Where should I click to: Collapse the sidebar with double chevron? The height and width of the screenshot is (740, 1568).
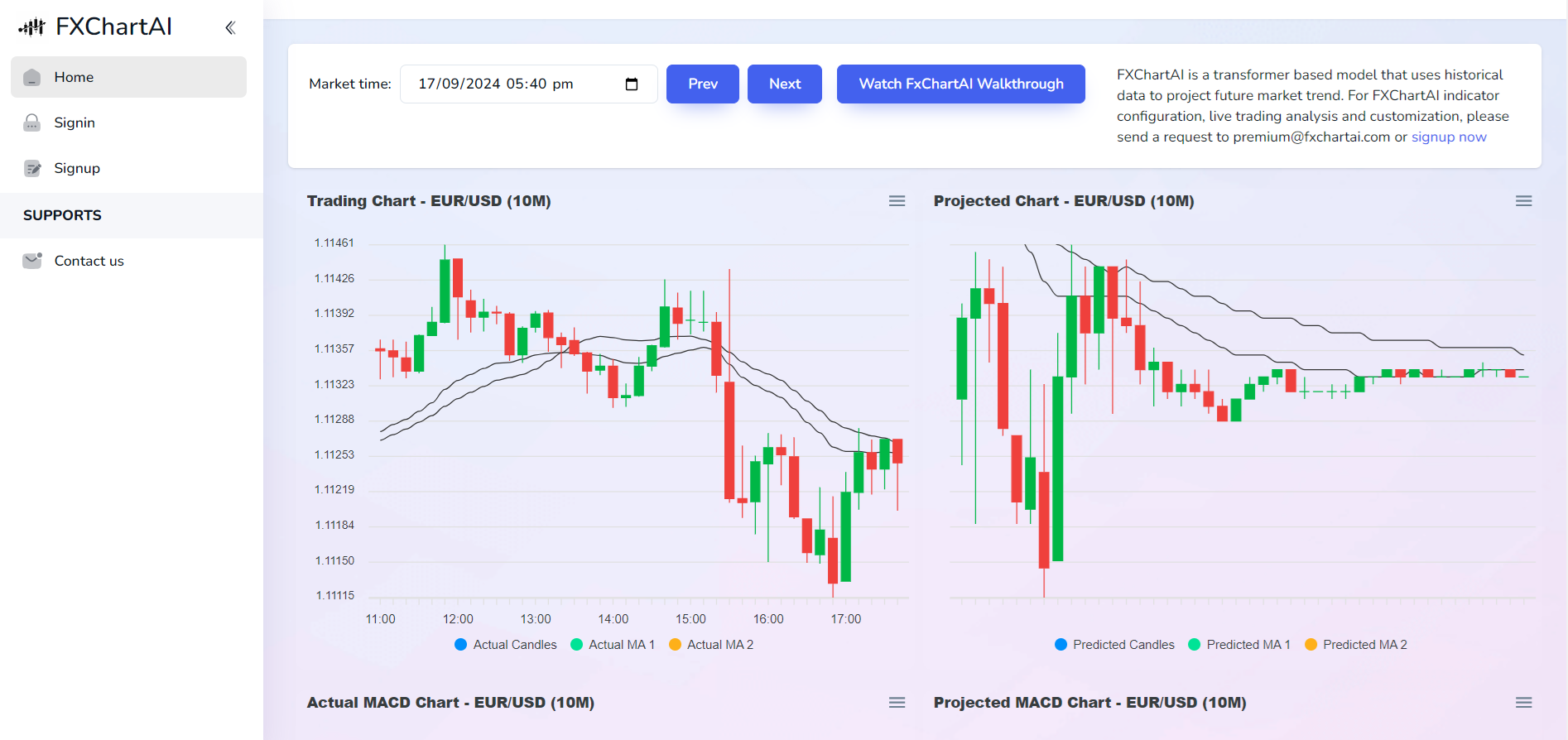pos(230,27)
